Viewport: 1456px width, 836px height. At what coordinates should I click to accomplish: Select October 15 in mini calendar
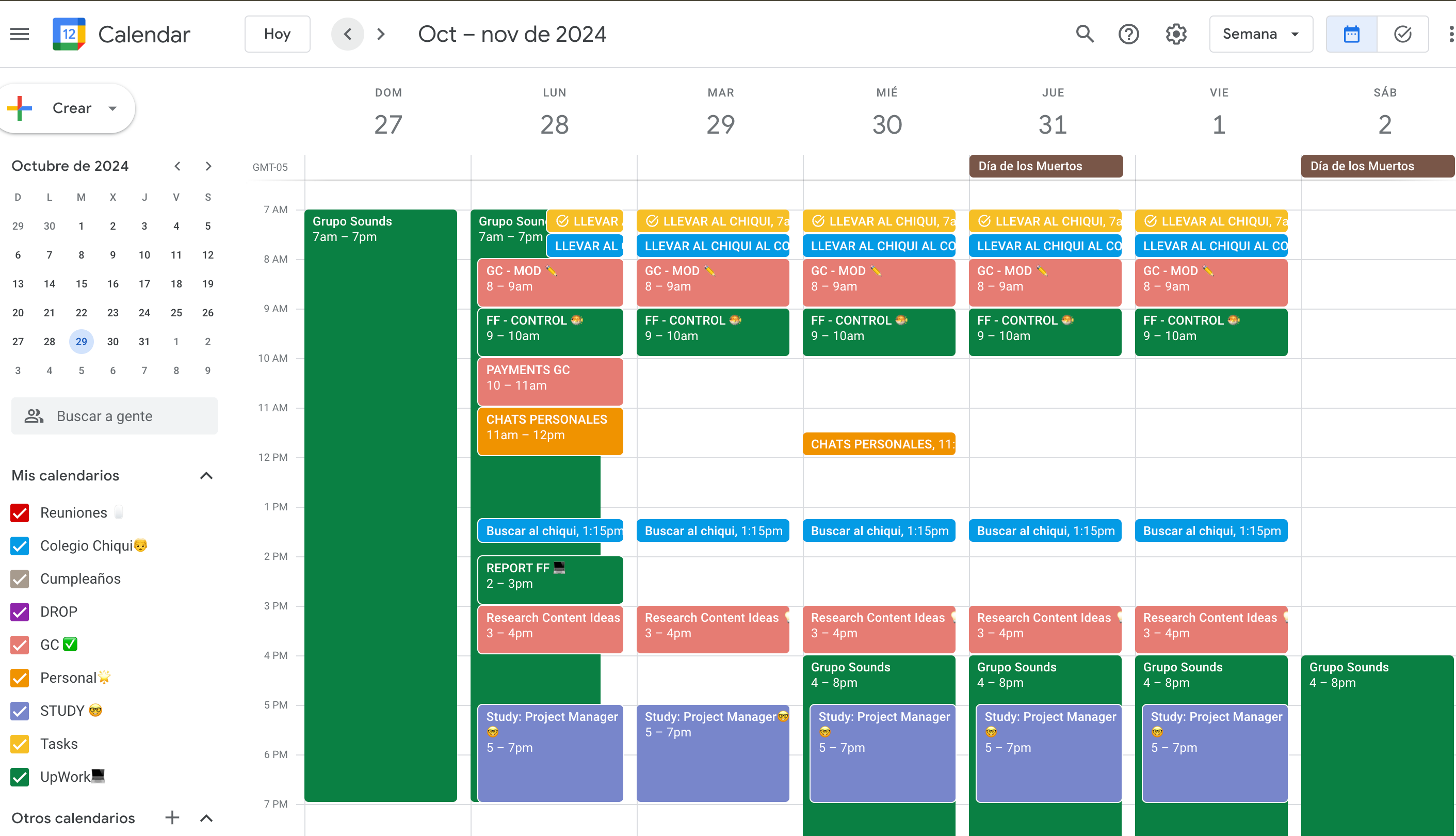click(x=82, y=284)
